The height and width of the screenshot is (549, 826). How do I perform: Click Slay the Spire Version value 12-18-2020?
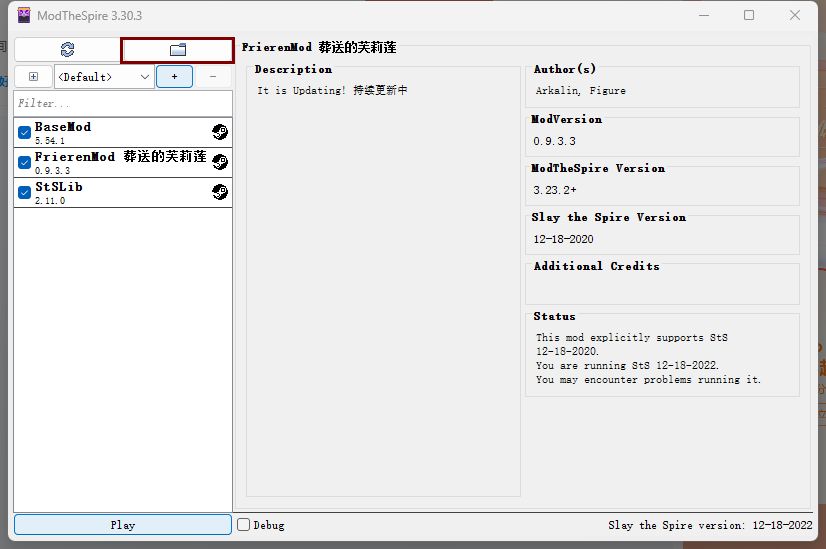pyautogui.click(x=563, y=239)
